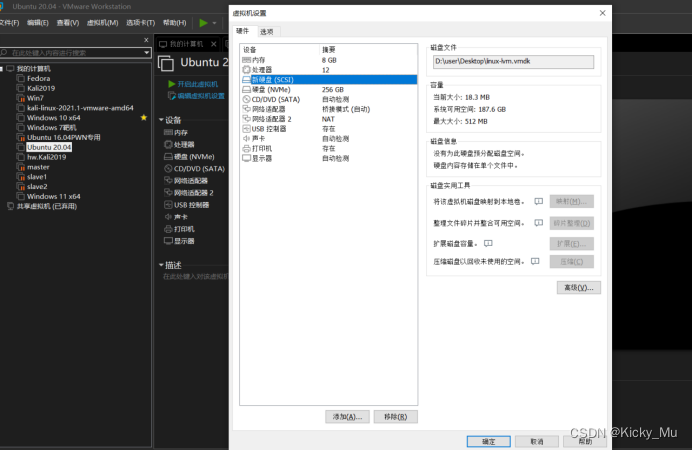This screenshot has width=693, height=450.
Task: Open the 选项卡(T) menu
Action: tap(141, 23)
